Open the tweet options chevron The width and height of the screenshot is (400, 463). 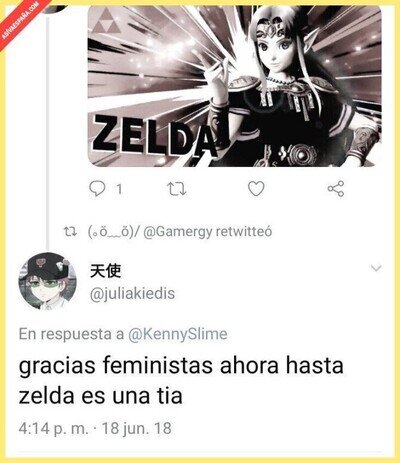tap(376, 268)
